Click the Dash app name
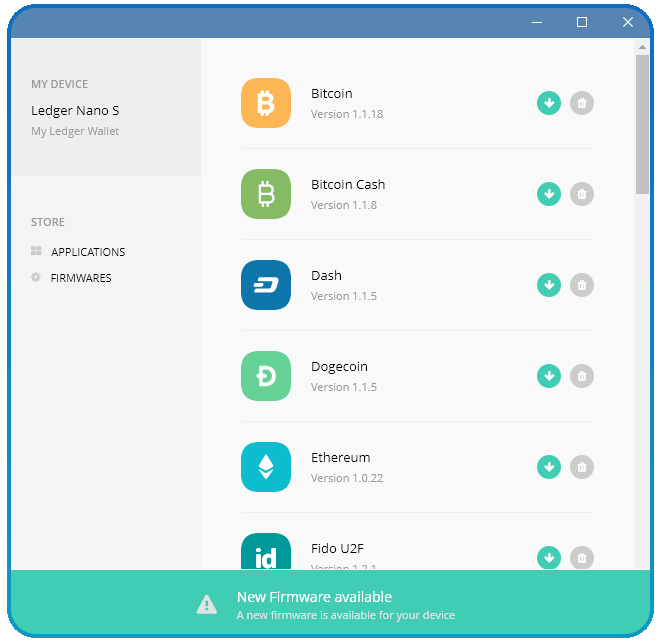Image resolution: width=660 pixels, height=642 pixels. [326, 275]
